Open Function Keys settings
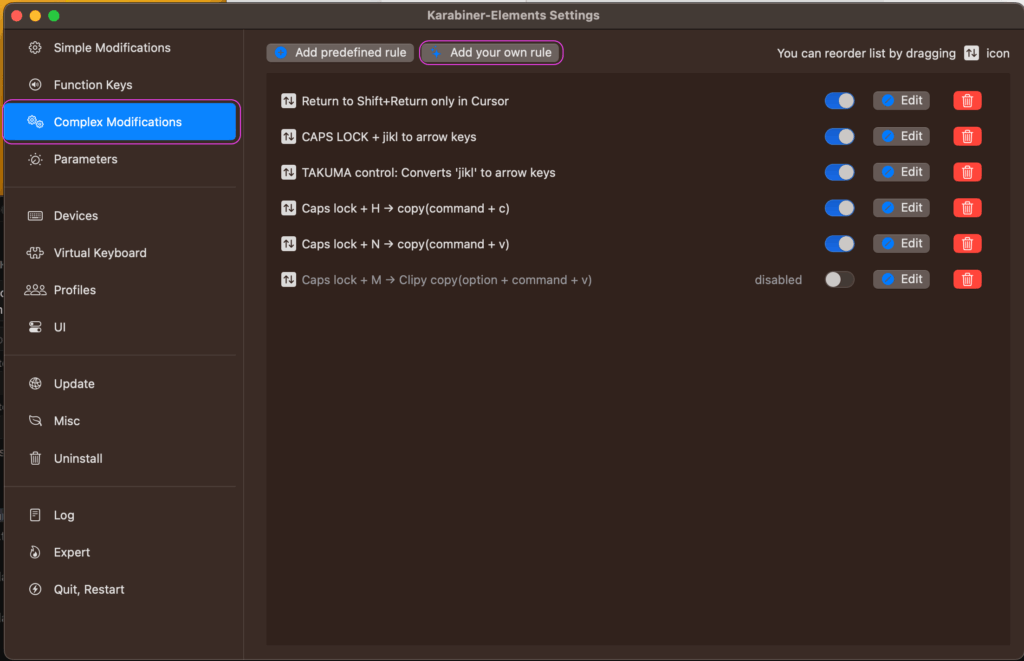This screenshot has height=661, width=1024. [x=121, y=85]
